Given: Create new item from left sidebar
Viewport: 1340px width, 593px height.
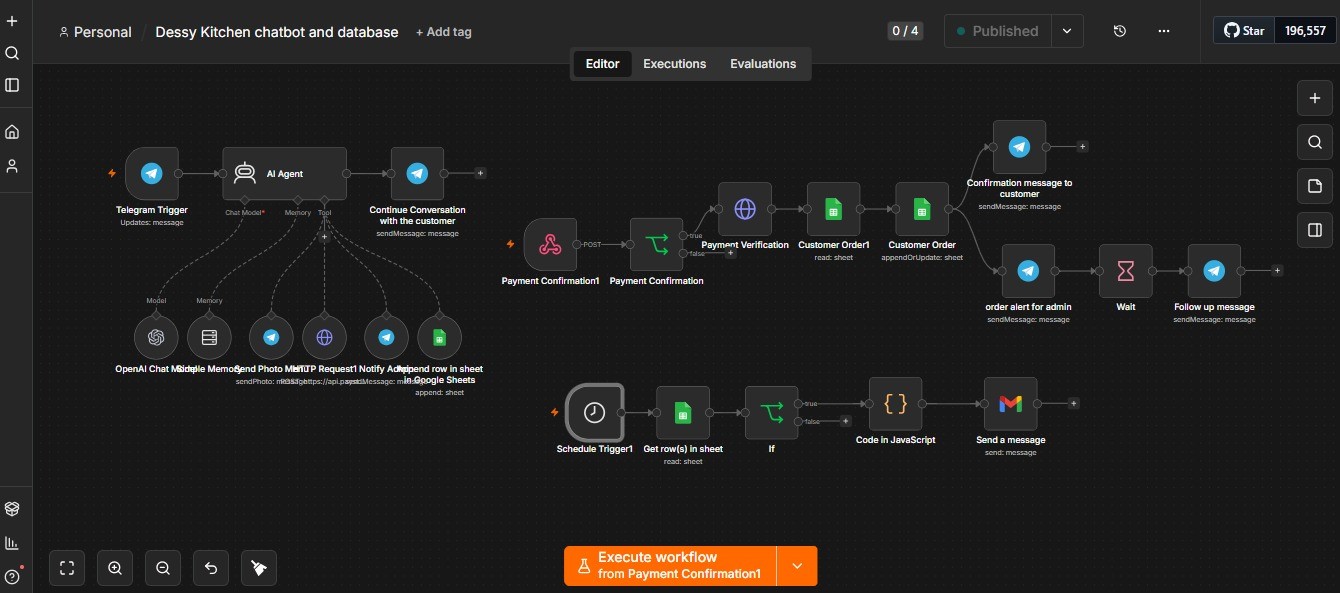Looking at the screenshot, I should pyautogui.click(x=12, y=21).
